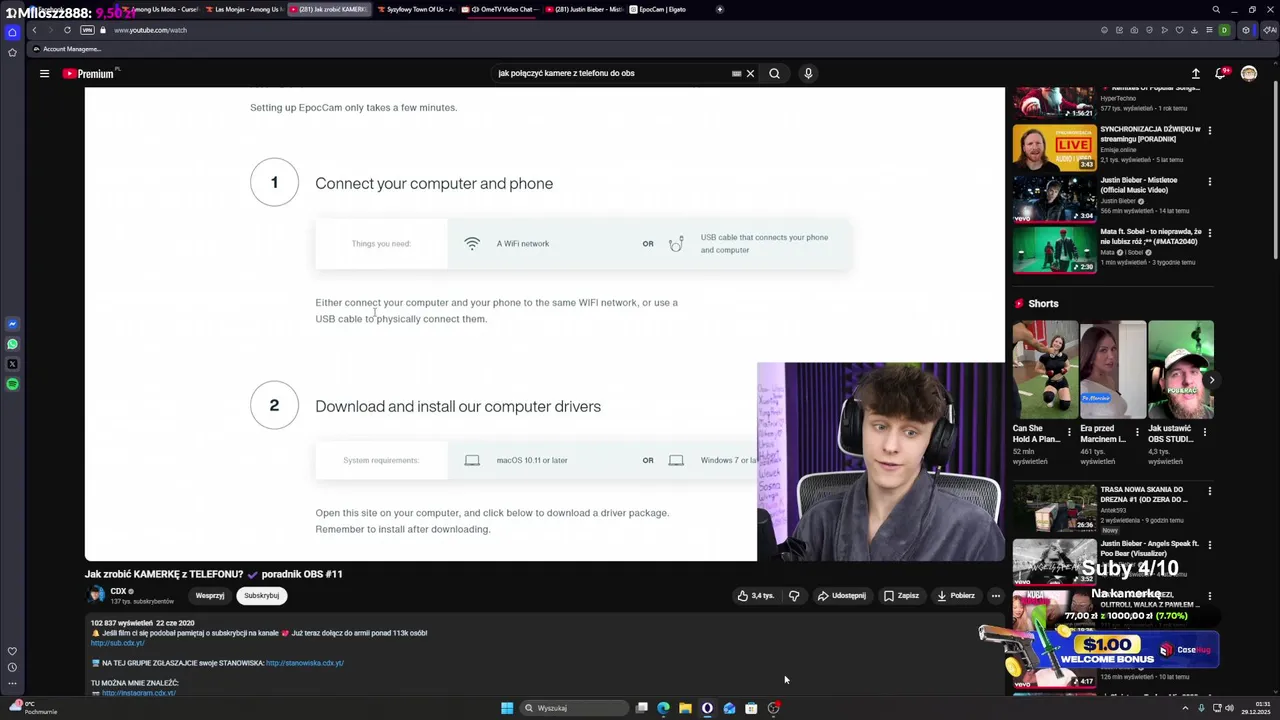The height and width of the screenshot is (720, 1280).
Task: Open the YouTube hamburger guide menu
Action: (x=44, y=73)
